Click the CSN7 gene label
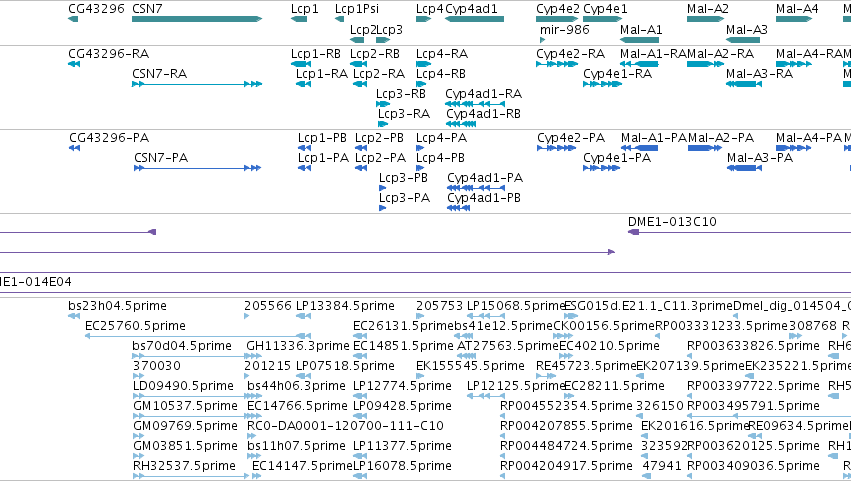The width and height of the screenshot is (851, 481). coord(147,9)
